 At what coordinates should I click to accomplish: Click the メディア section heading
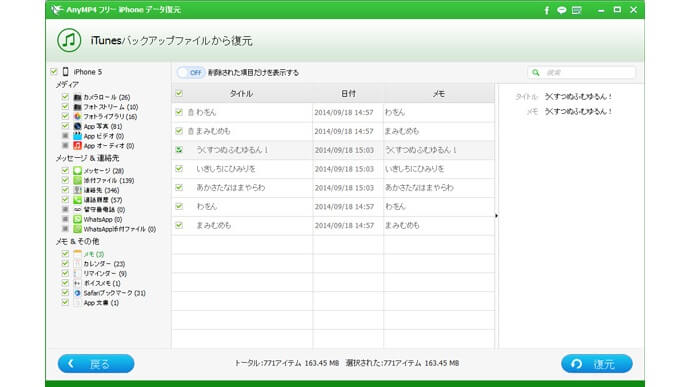click(67, 84)
